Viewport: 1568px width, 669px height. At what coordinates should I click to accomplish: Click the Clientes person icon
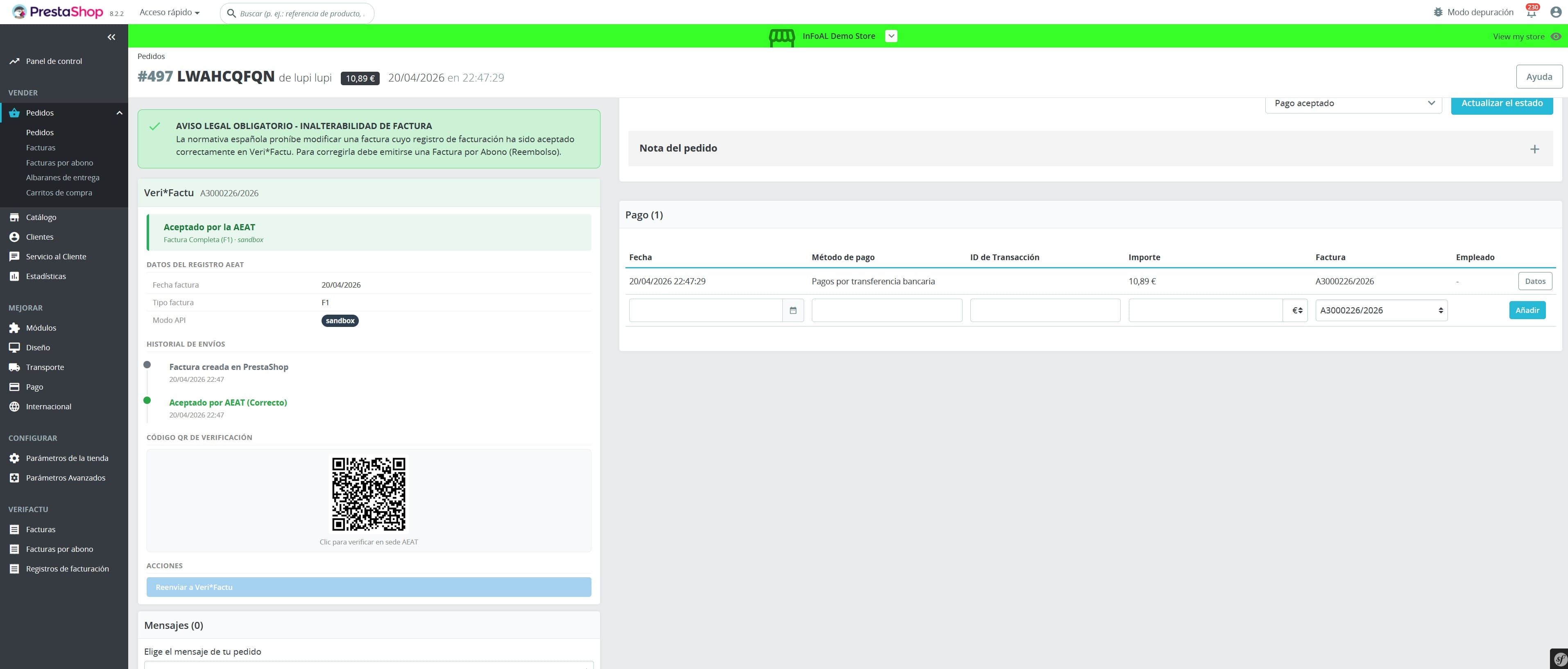pos(14,237)
